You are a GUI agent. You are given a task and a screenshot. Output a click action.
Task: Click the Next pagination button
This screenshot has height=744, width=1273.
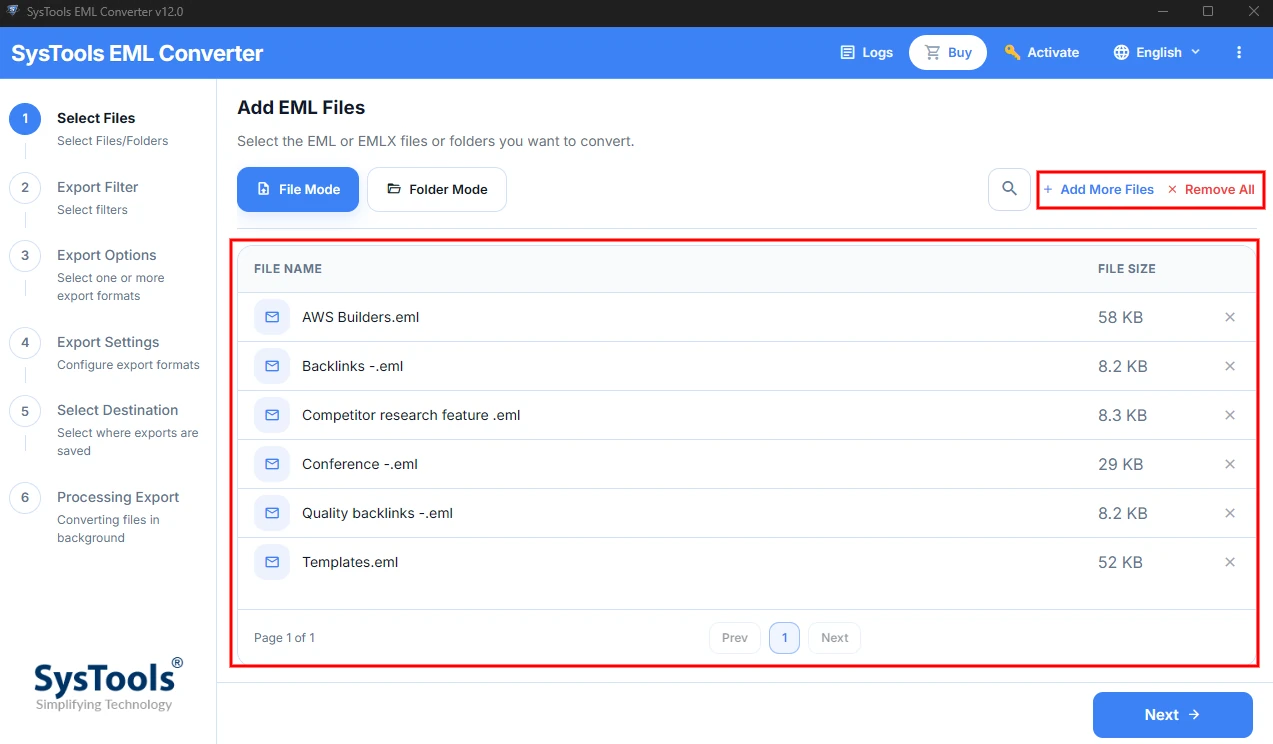(x=834, y=638)
